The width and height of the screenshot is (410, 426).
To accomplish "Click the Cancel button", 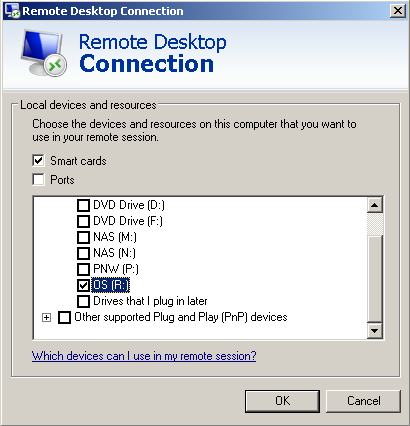I will click(363, 401).
